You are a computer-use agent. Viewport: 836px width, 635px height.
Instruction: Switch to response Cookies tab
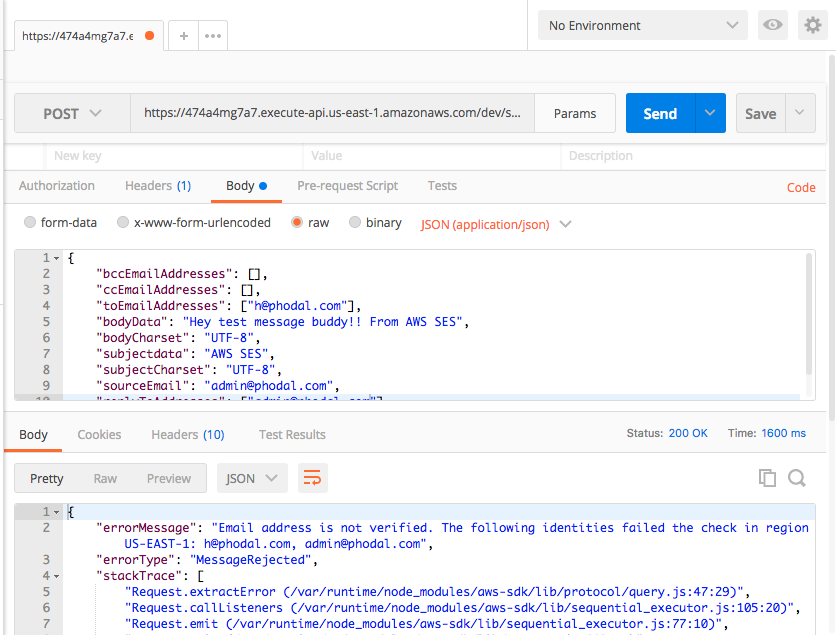click(x=99, y=435)
